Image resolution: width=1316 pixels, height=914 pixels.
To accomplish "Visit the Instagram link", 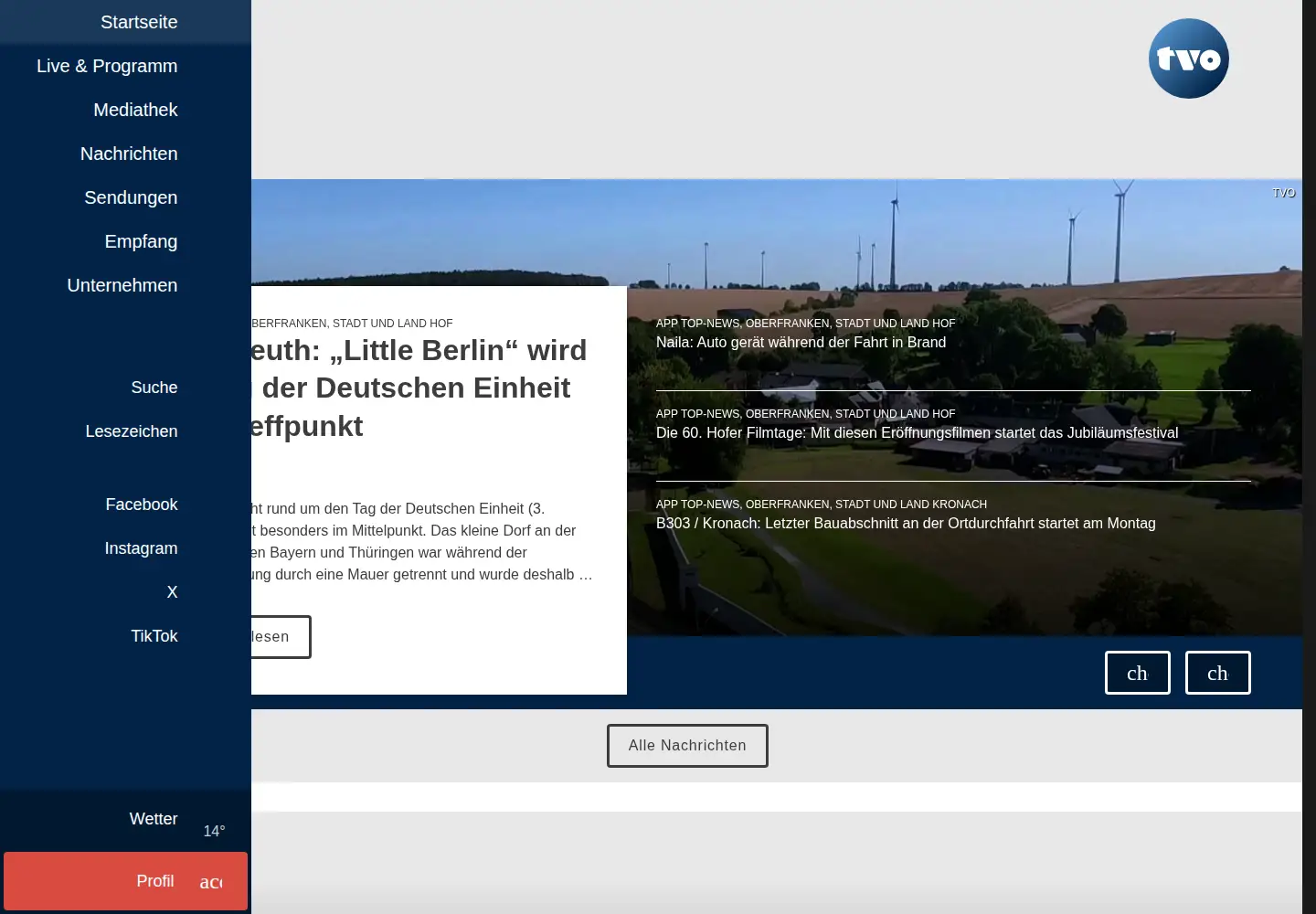I will [x=125, y=548].
